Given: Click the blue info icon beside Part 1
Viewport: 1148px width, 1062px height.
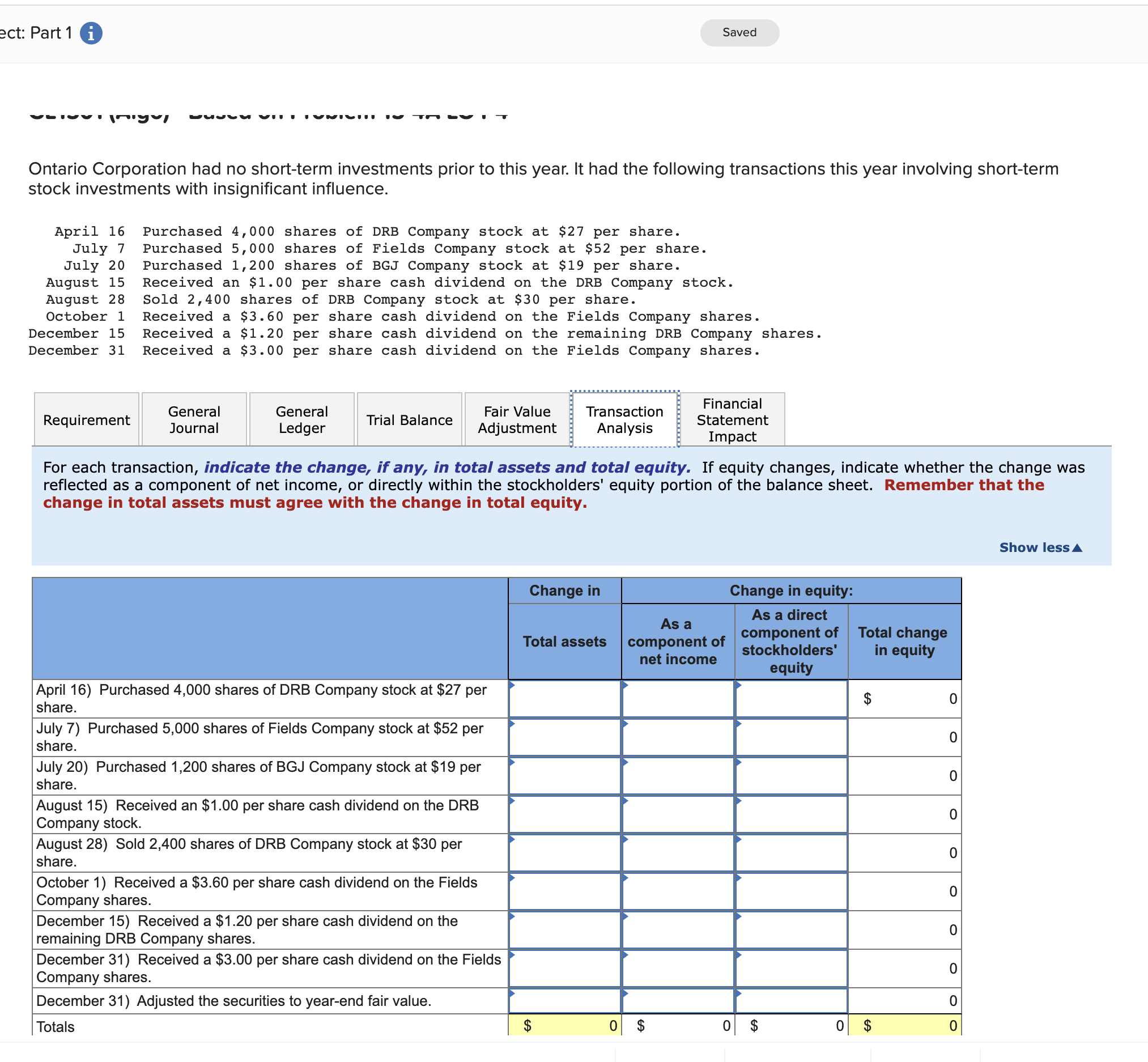Looking at the screenshot, I should (91, 33).
